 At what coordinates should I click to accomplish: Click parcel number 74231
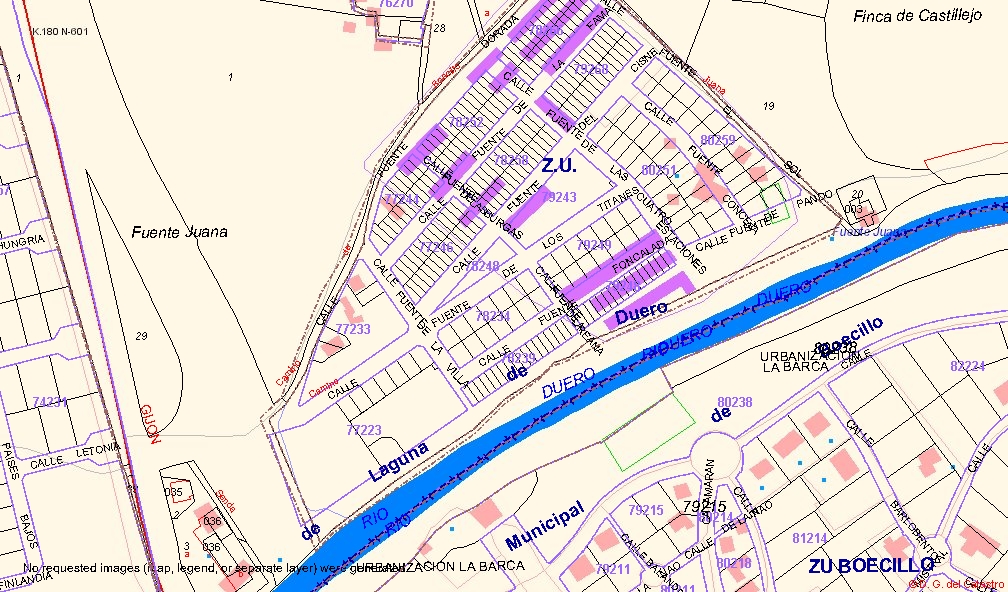tap(50, 401)
